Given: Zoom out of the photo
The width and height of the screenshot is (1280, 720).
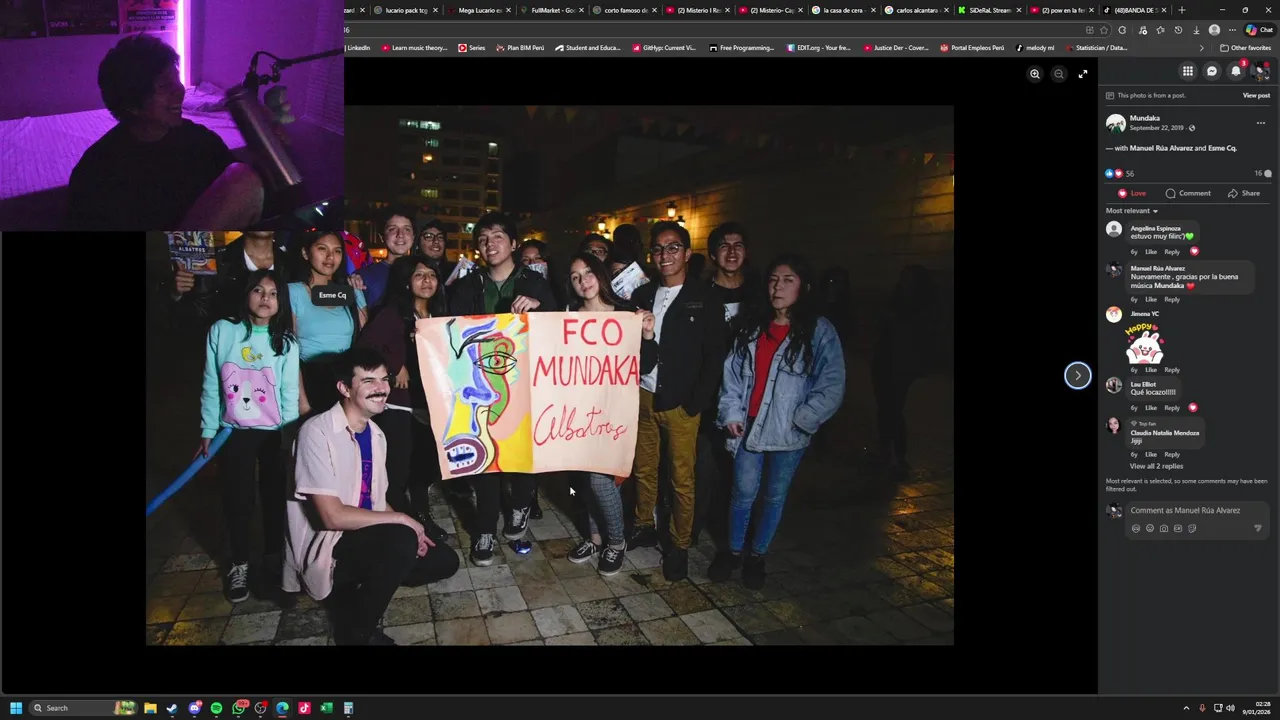Looking at the screenshot, I should 1059,74.
